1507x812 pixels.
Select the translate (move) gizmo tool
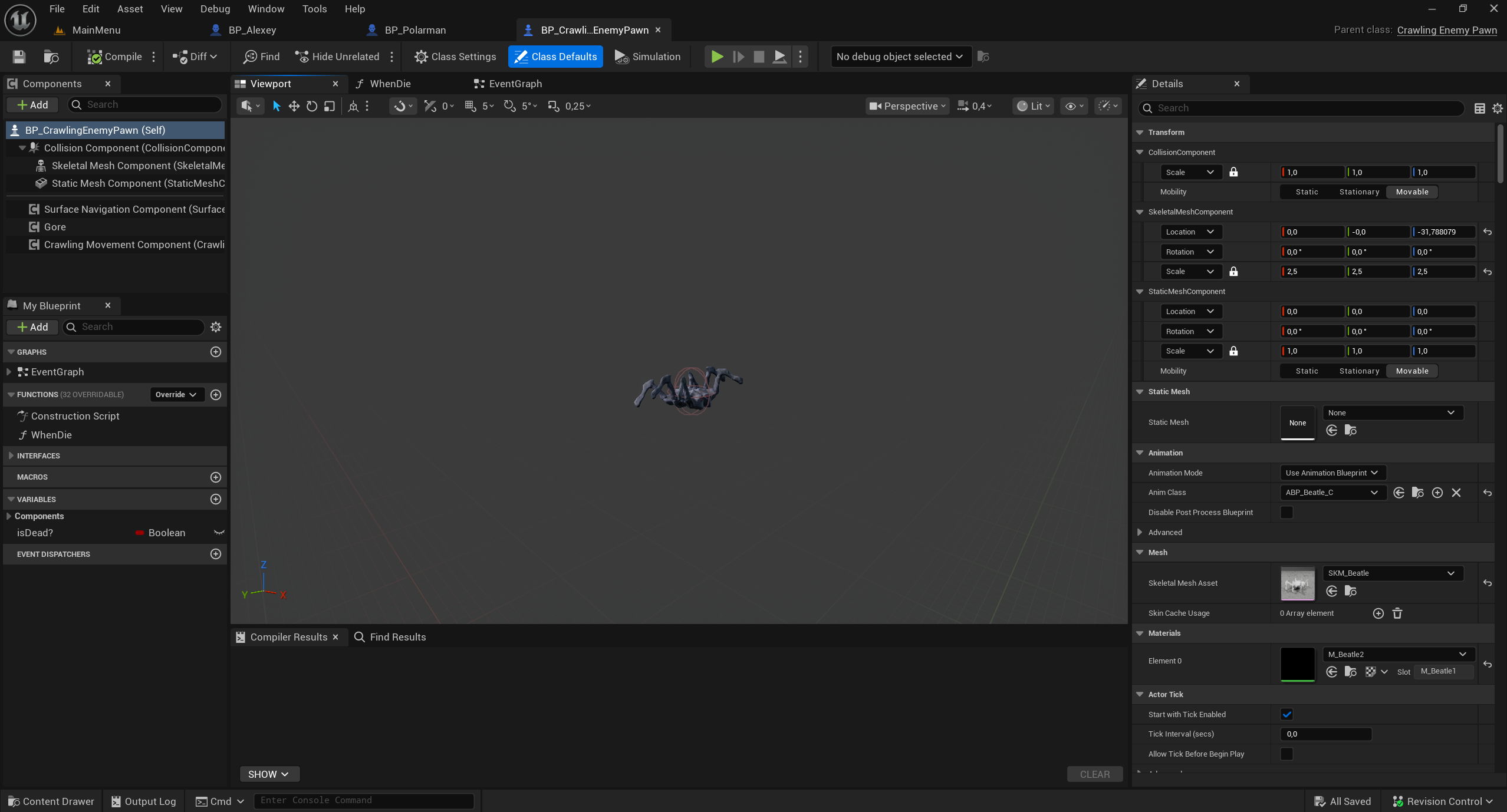coord(294,106)
